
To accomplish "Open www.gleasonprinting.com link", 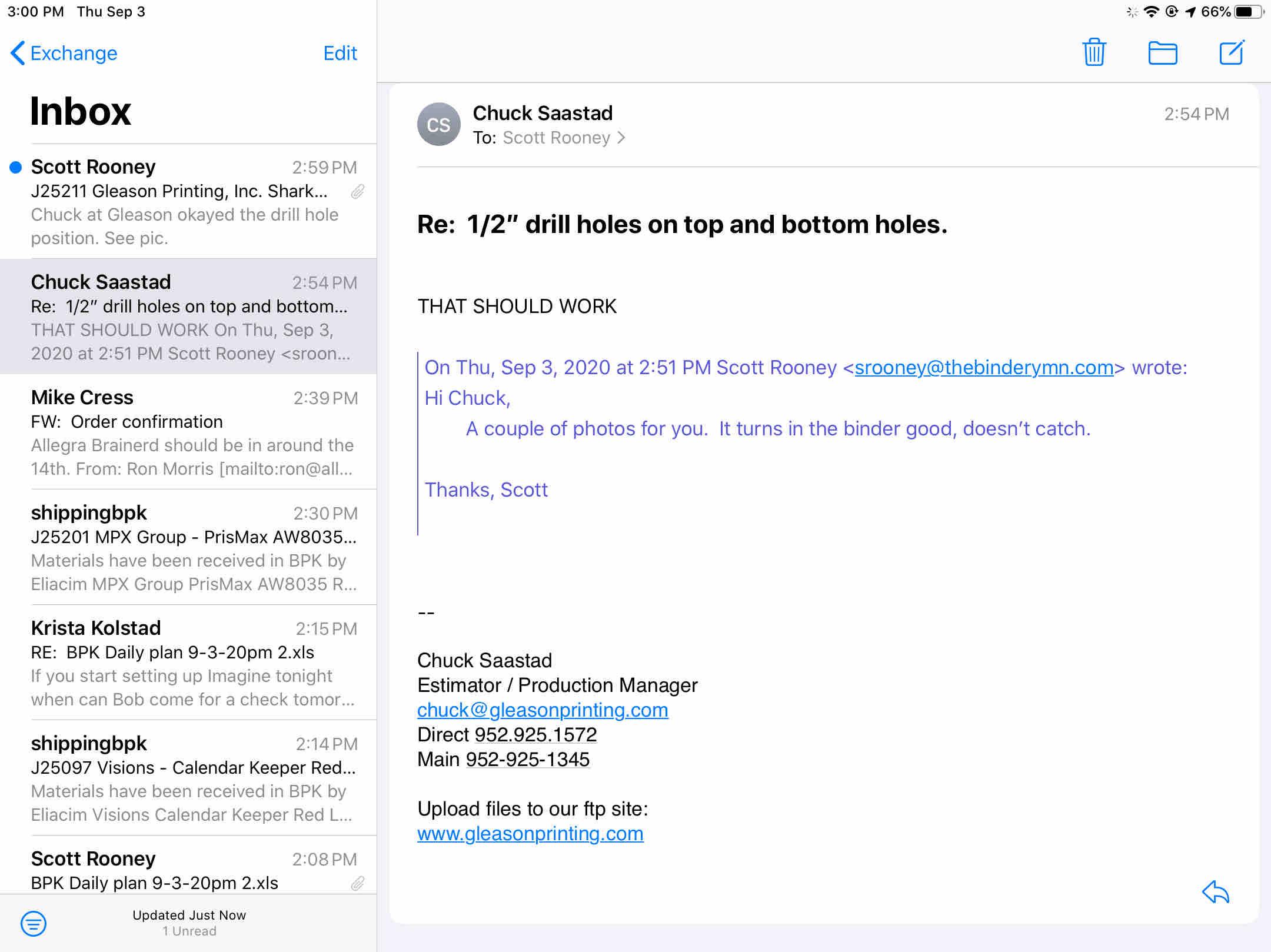I will [530, 834].
